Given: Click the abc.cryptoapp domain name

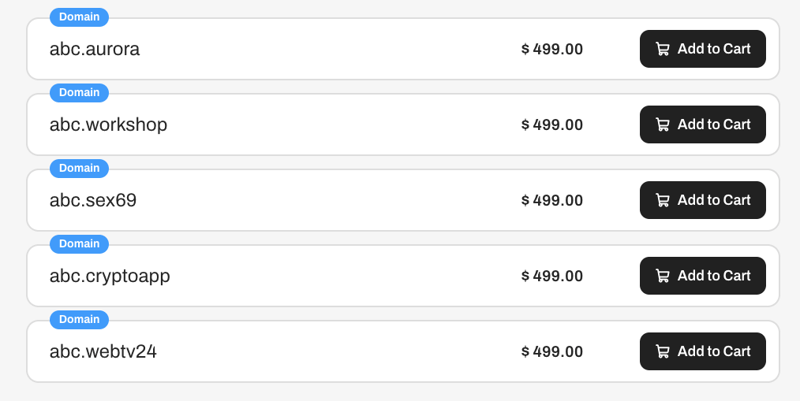Looking at the screenshot, I should pos(110,276).
